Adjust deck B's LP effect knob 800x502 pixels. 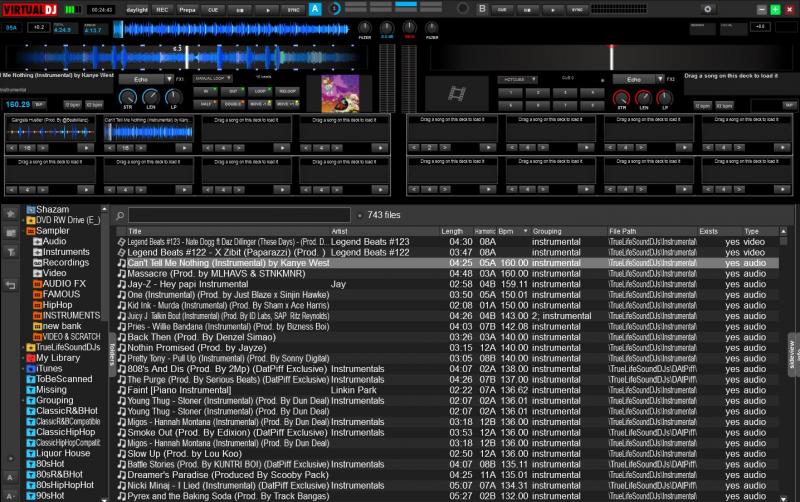tap(664, 97)
